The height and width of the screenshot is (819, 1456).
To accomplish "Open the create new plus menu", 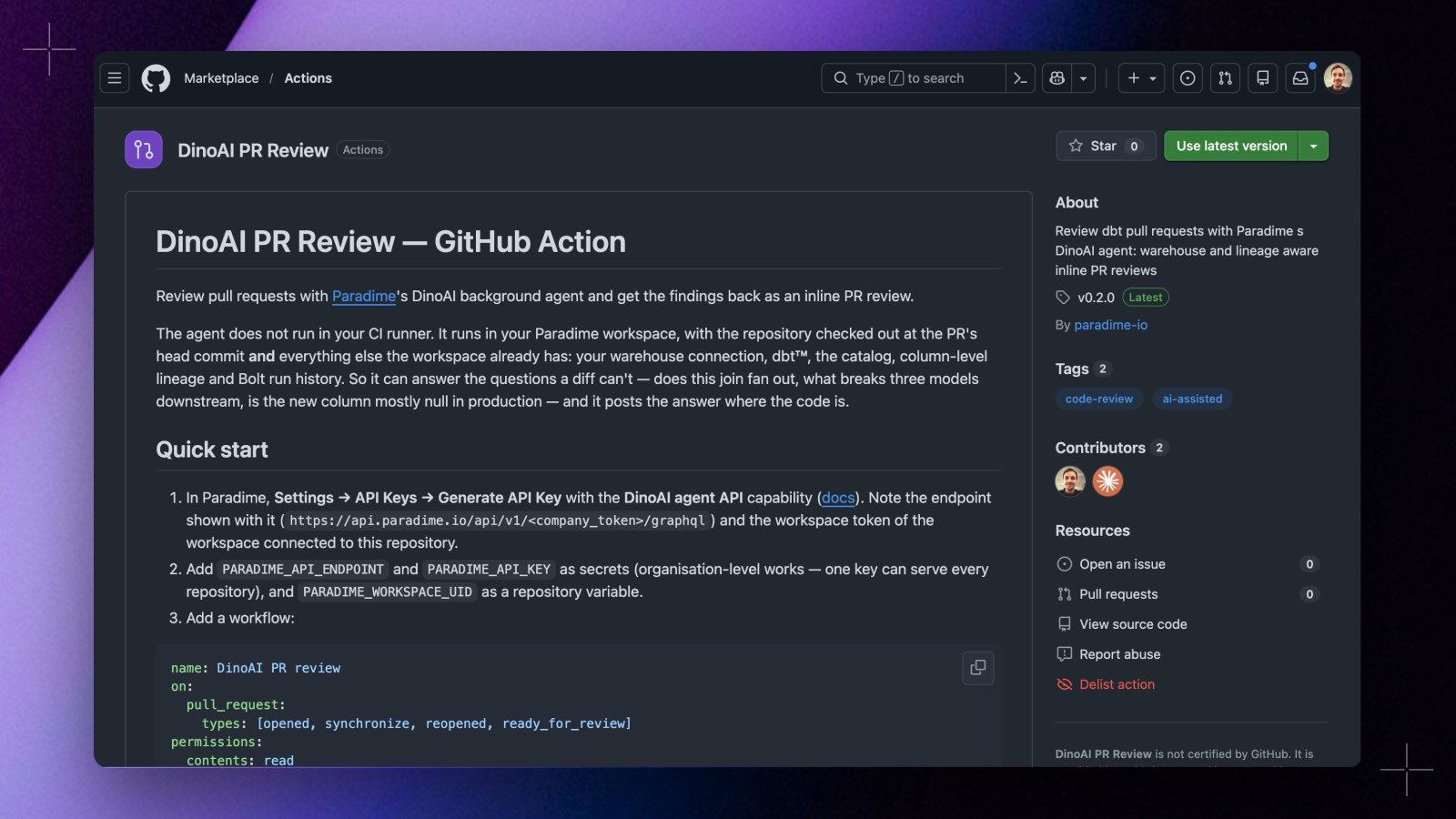I will click(1141, 78).
